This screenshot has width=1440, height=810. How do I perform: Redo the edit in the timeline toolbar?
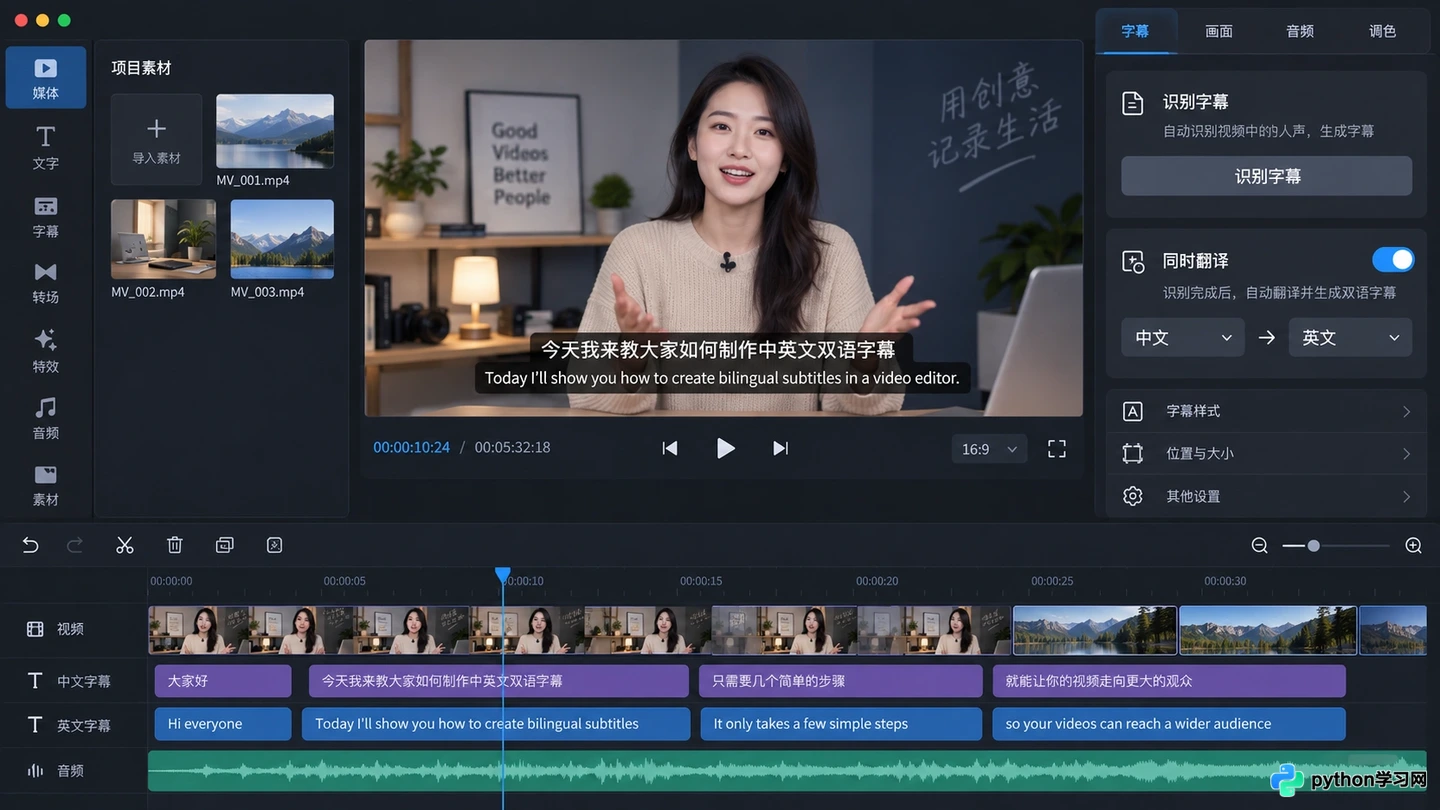(x=75, y=545)
